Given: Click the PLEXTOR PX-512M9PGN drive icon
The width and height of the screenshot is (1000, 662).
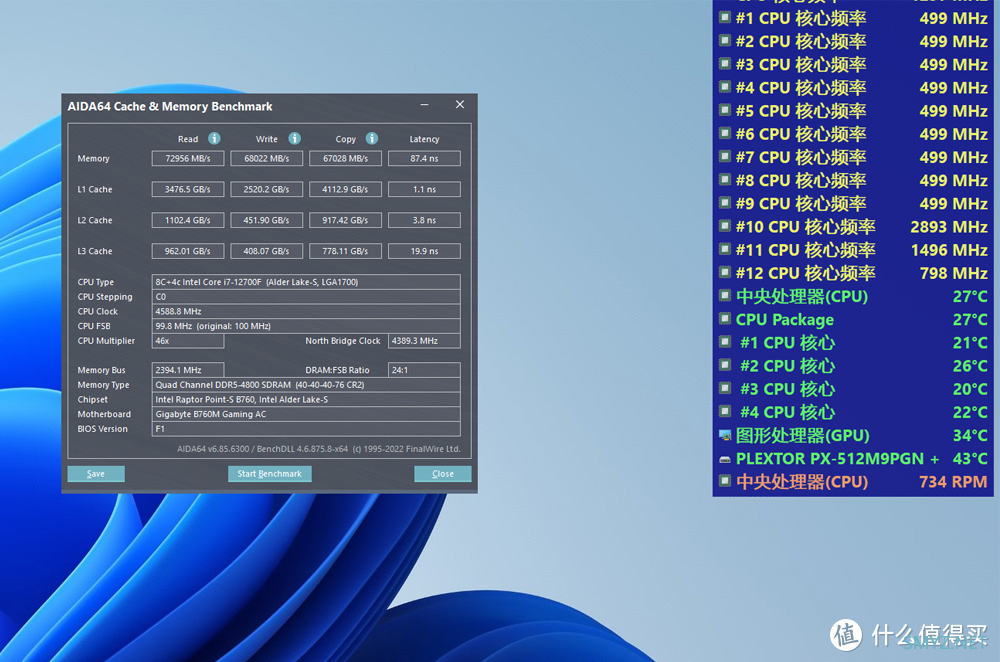Looking at the screenshot, I should pyautogui.click(x=724, y=459).
